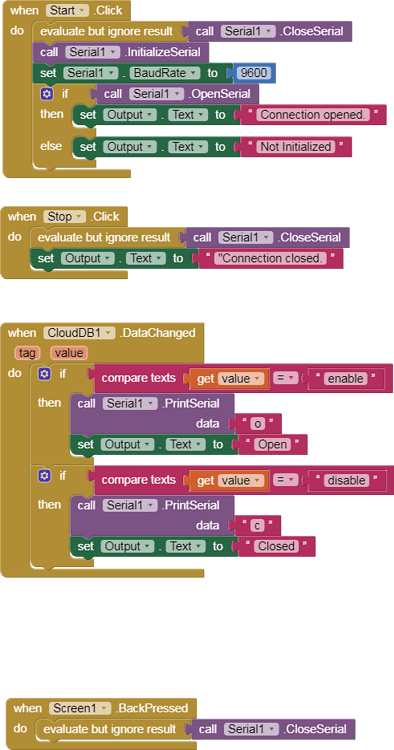Click the 'value' event parameter
394x750 pixels.
click(69, 353)
